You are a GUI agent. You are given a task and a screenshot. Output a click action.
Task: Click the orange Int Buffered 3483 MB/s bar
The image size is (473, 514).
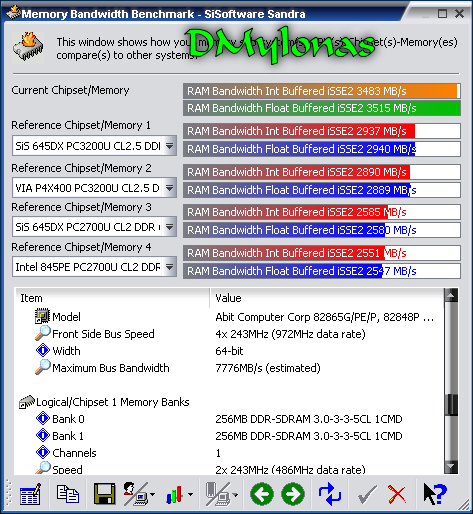click(x=322, y=91)
